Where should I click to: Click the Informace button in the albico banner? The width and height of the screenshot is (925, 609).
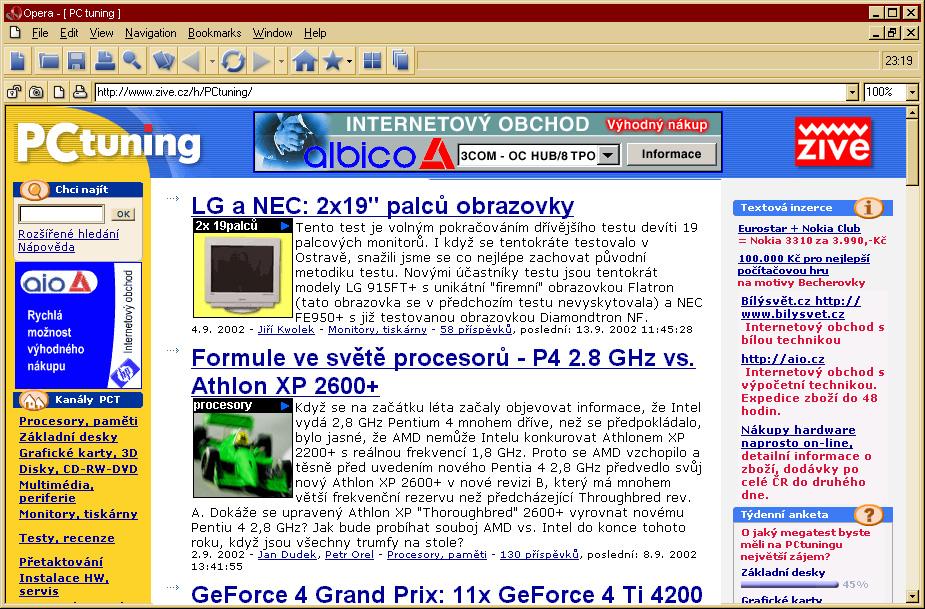(x=671, y=155)
